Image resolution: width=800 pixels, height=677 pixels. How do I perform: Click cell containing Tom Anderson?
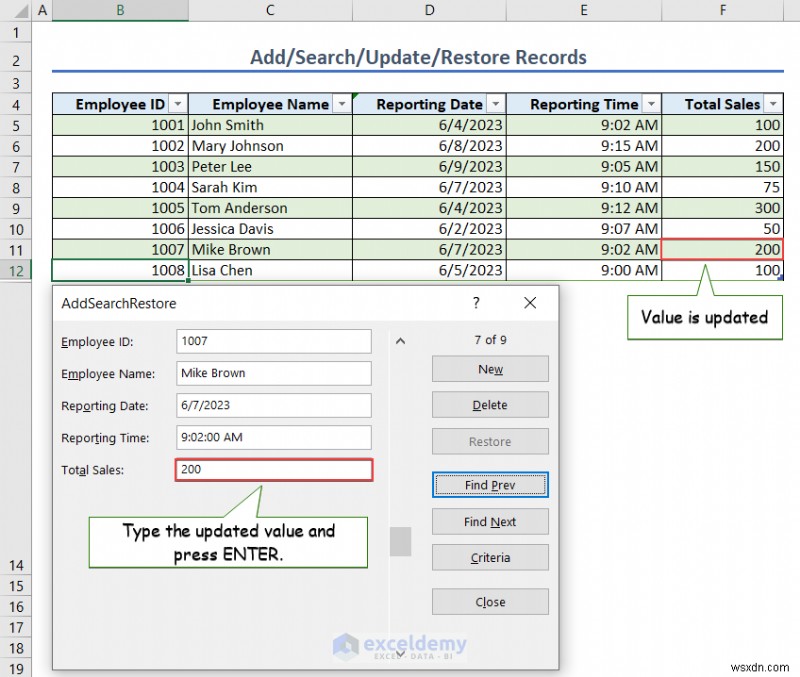tap(270, 208)
